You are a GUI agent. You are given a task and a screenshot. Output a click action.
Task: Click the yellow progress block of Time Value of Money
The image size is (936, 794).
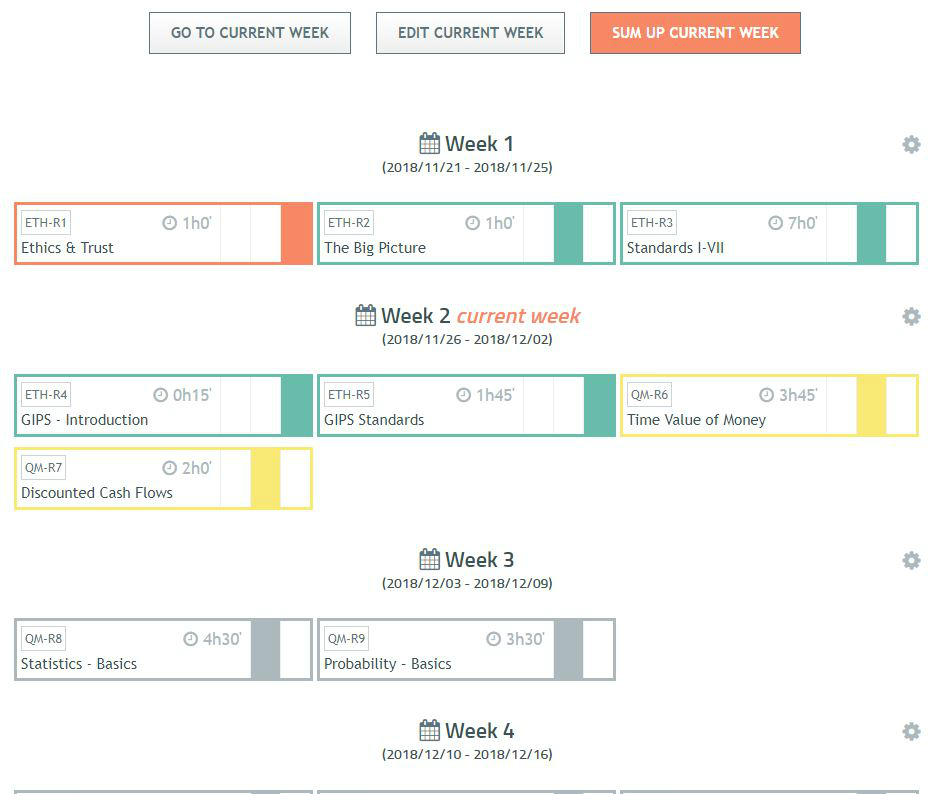871,406
